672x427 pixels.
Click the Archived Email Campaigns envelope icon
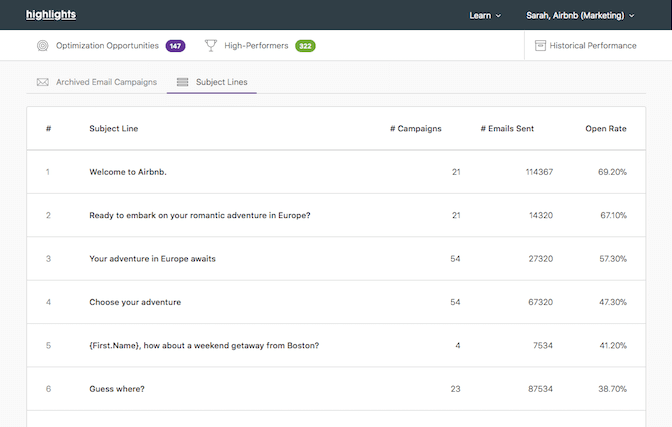pyautogui.click(x=42, y=82)
